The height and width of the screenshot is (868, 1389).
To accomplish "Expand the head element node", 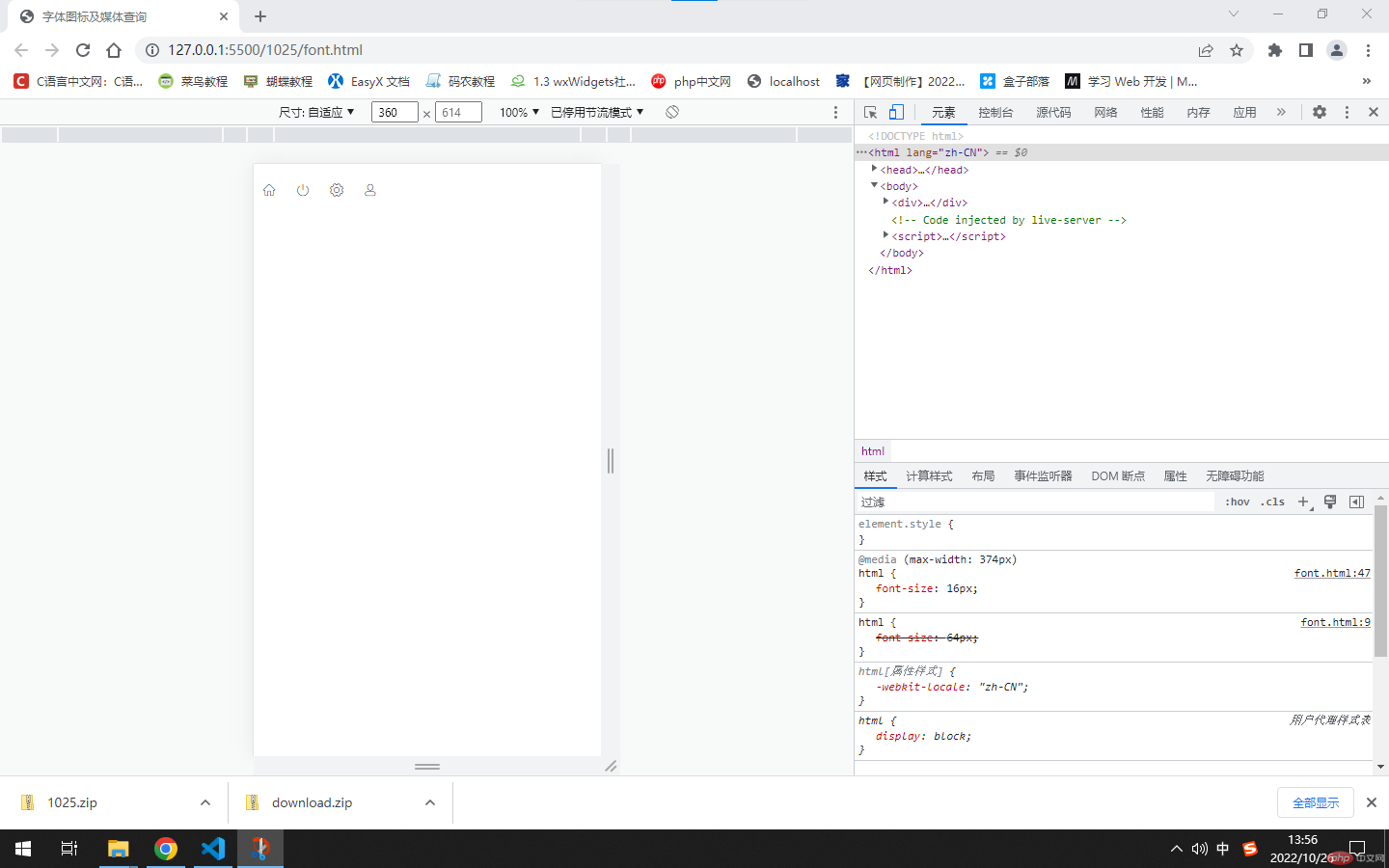I will click(x=874, y=169).
